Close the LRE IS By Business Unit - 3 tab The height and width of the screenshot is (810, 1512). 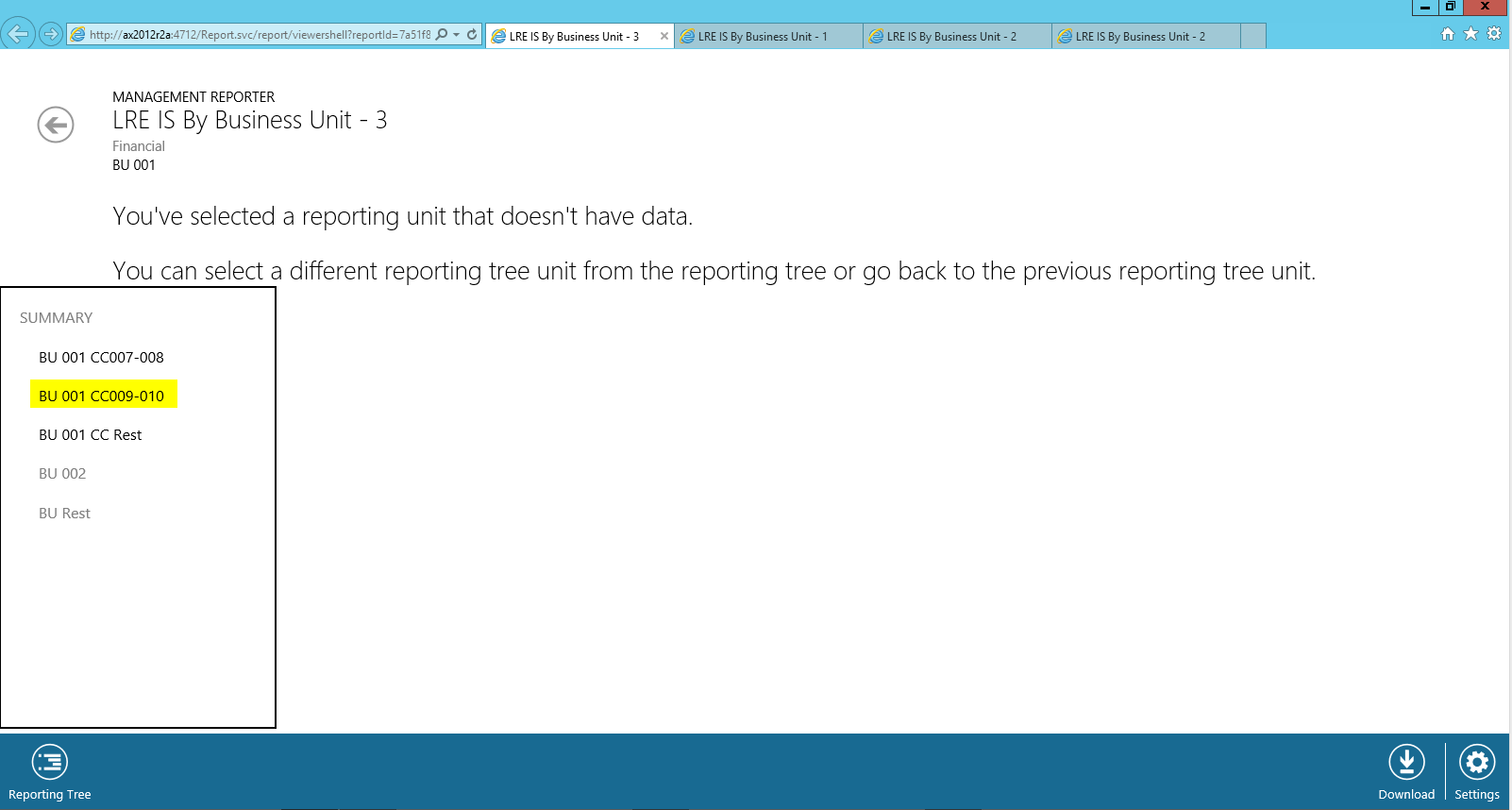pos(664,37)
